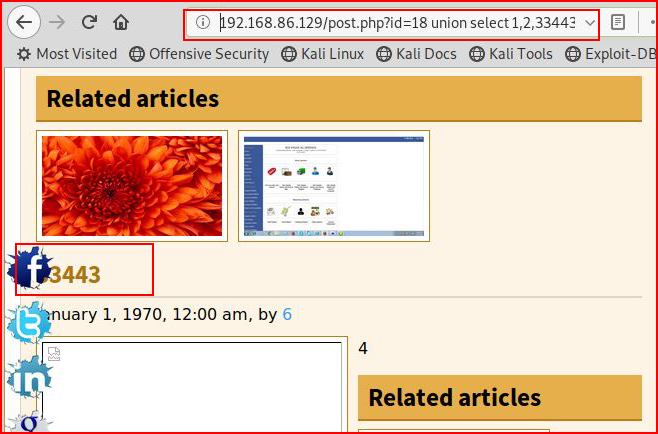Click the number 4 text

(x=363, y=348)
